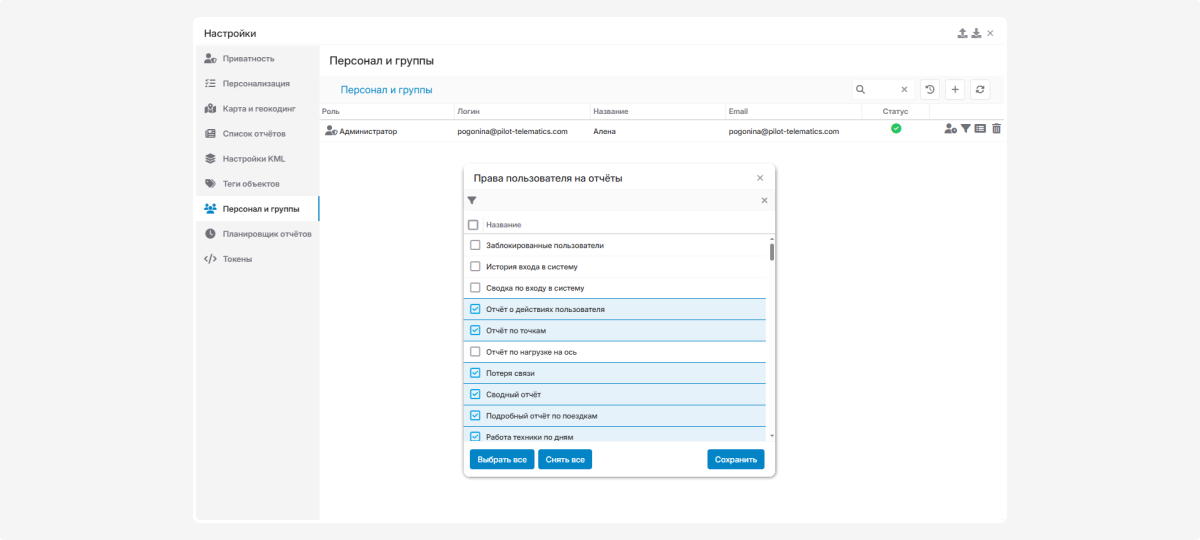
Task: Click the download settings icon
Action: click(x=976, y=33)
